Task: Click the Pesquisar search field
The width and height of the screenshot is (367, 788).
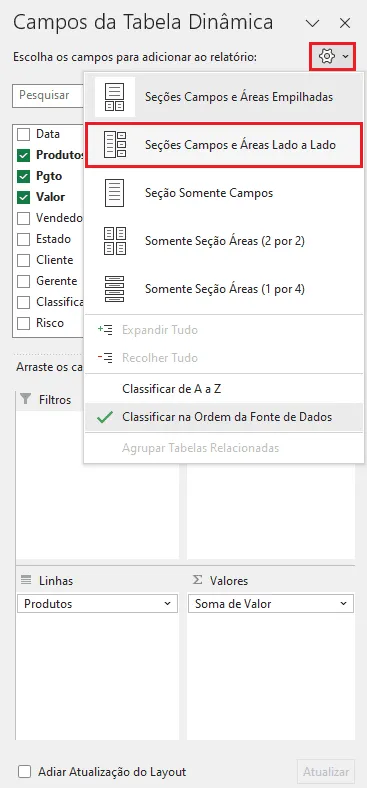Action: (x=48, y=95)
